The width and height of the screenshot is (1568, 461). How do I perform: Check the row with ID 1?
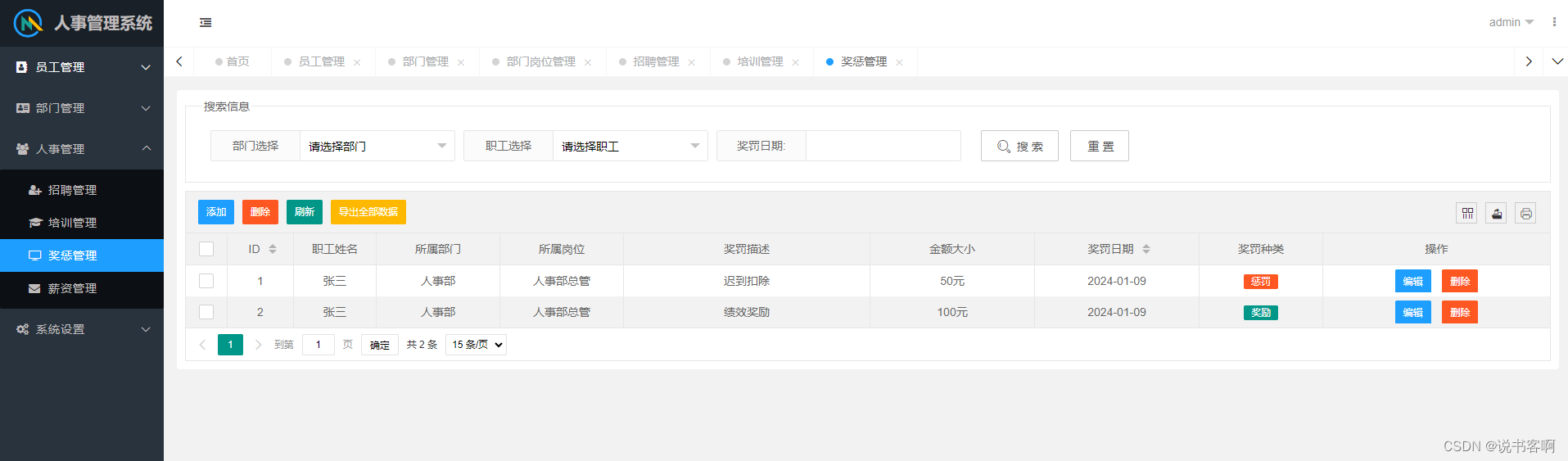click(x=206, y=281)
